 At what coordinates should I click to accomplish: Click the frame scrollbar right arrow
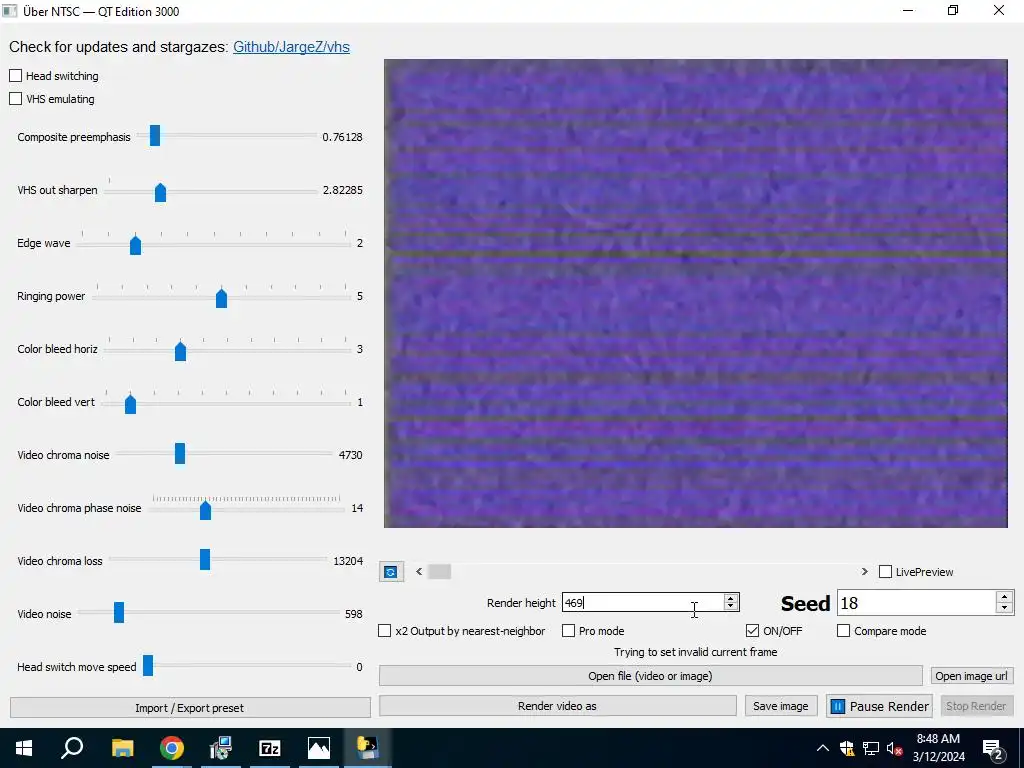(865, 572)
